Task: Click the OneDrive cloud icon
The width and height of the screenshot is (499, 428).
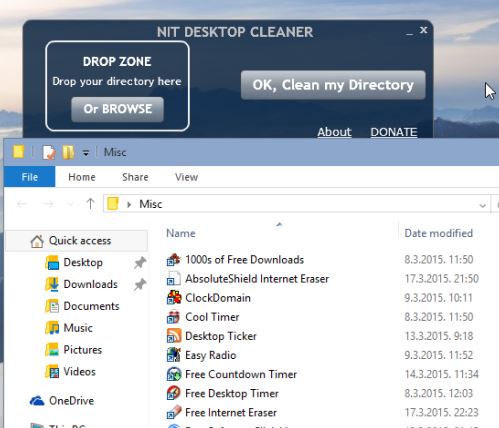Action: point(37,401)
